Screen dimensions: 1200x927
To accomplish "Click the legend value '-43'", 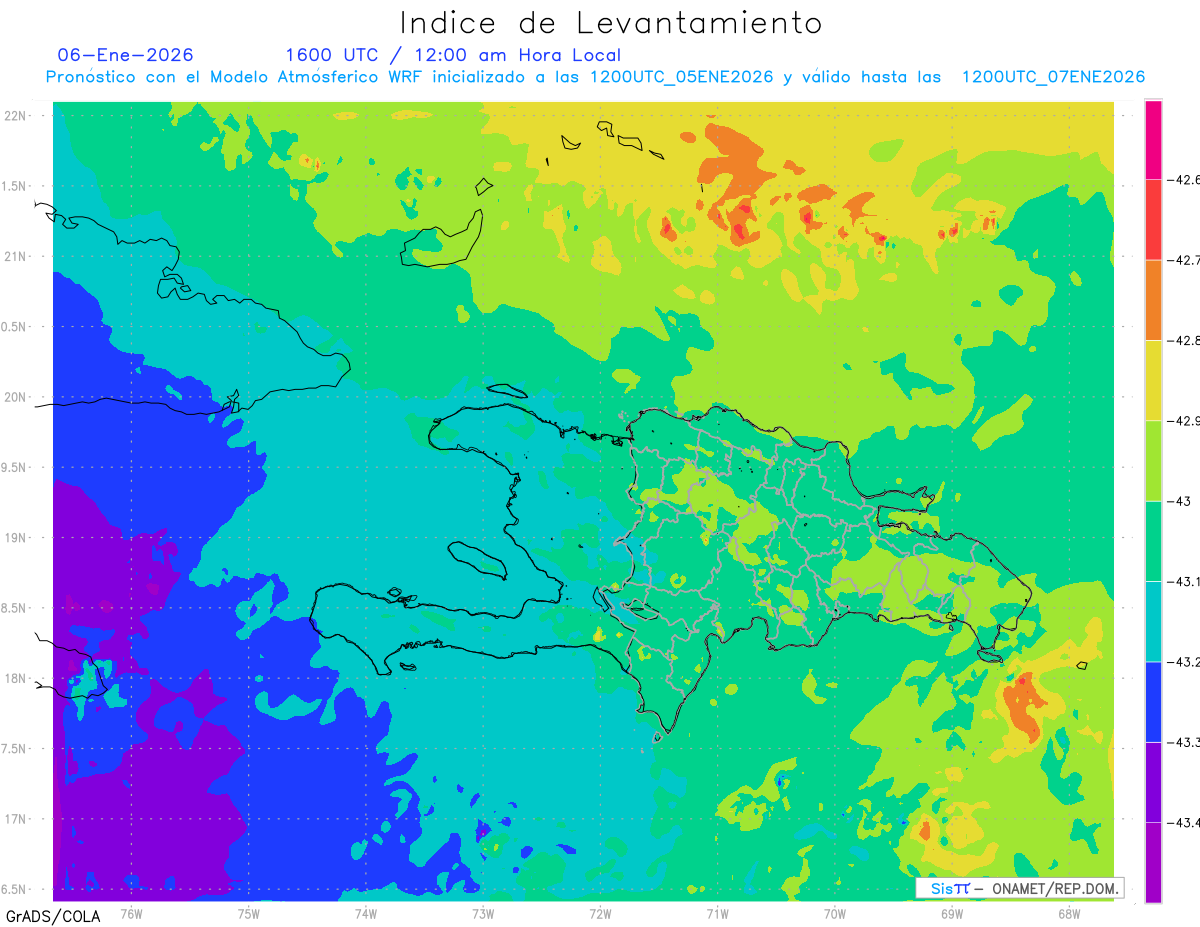I will coord(1178,501).
